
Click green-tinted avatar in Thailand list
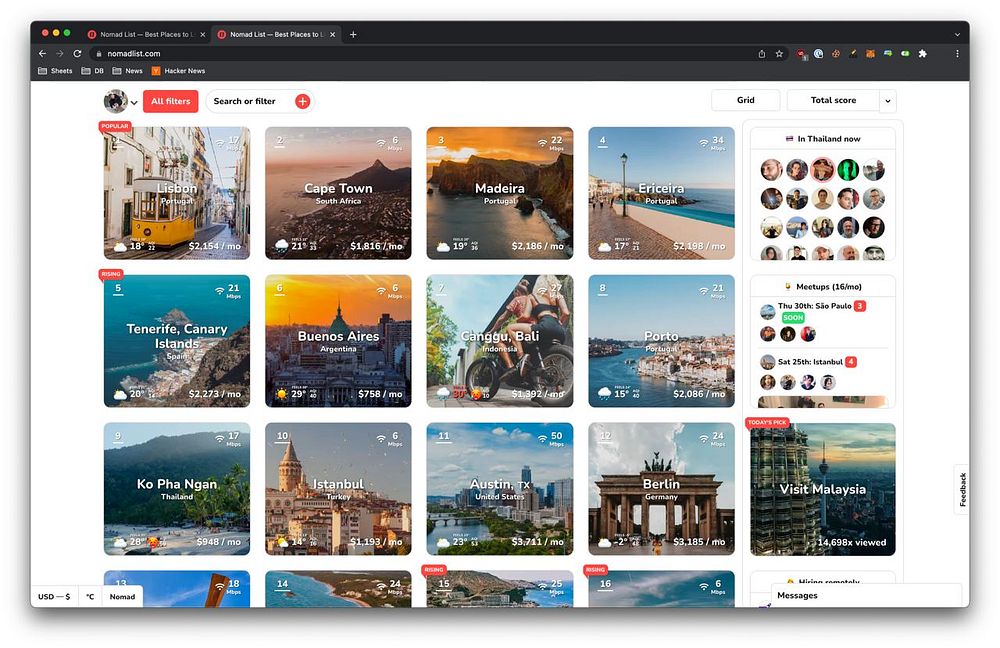tap(848, 170)
